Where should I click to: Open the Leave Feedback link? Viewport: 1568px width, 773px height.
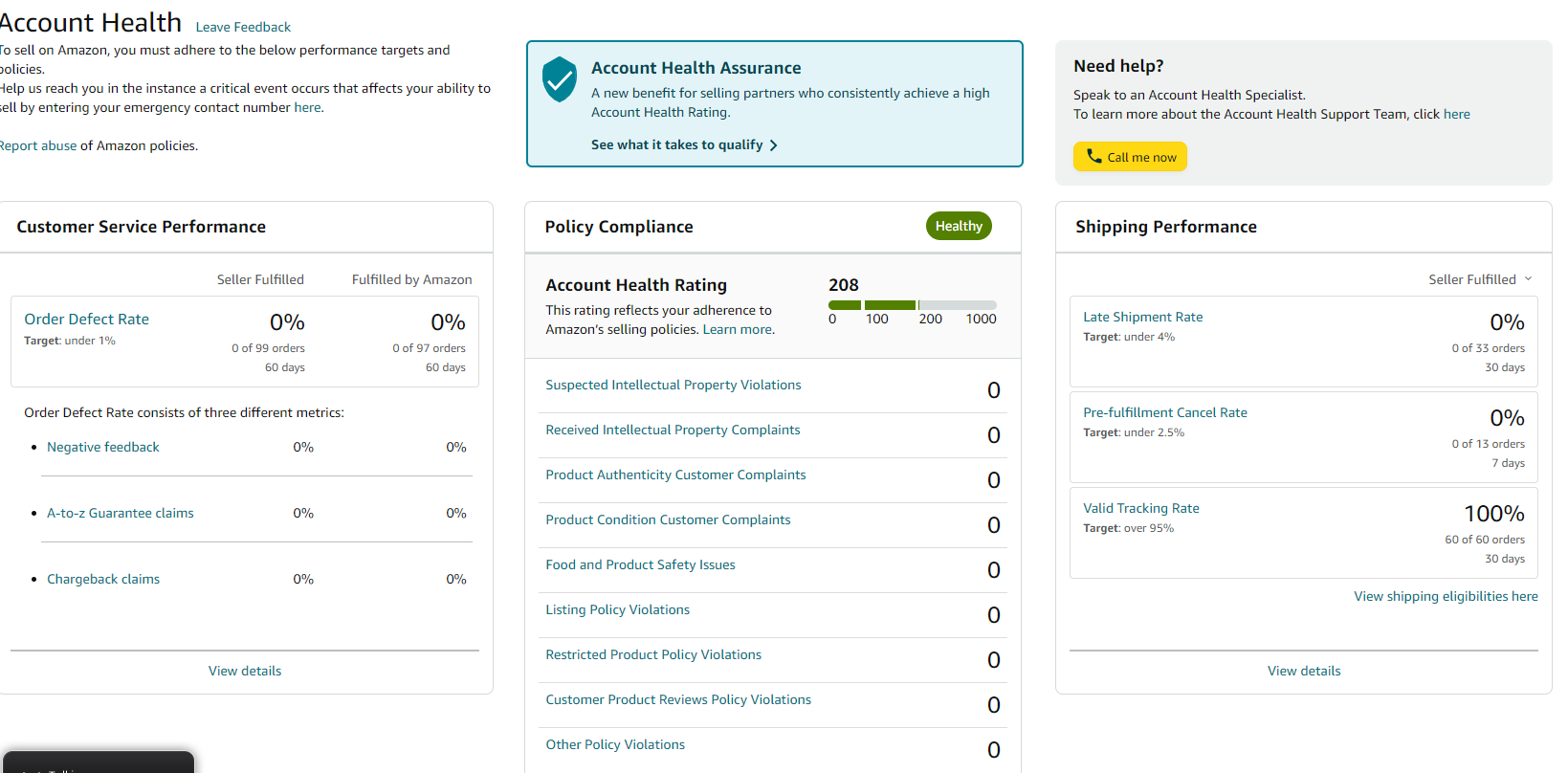pos(243,27)
